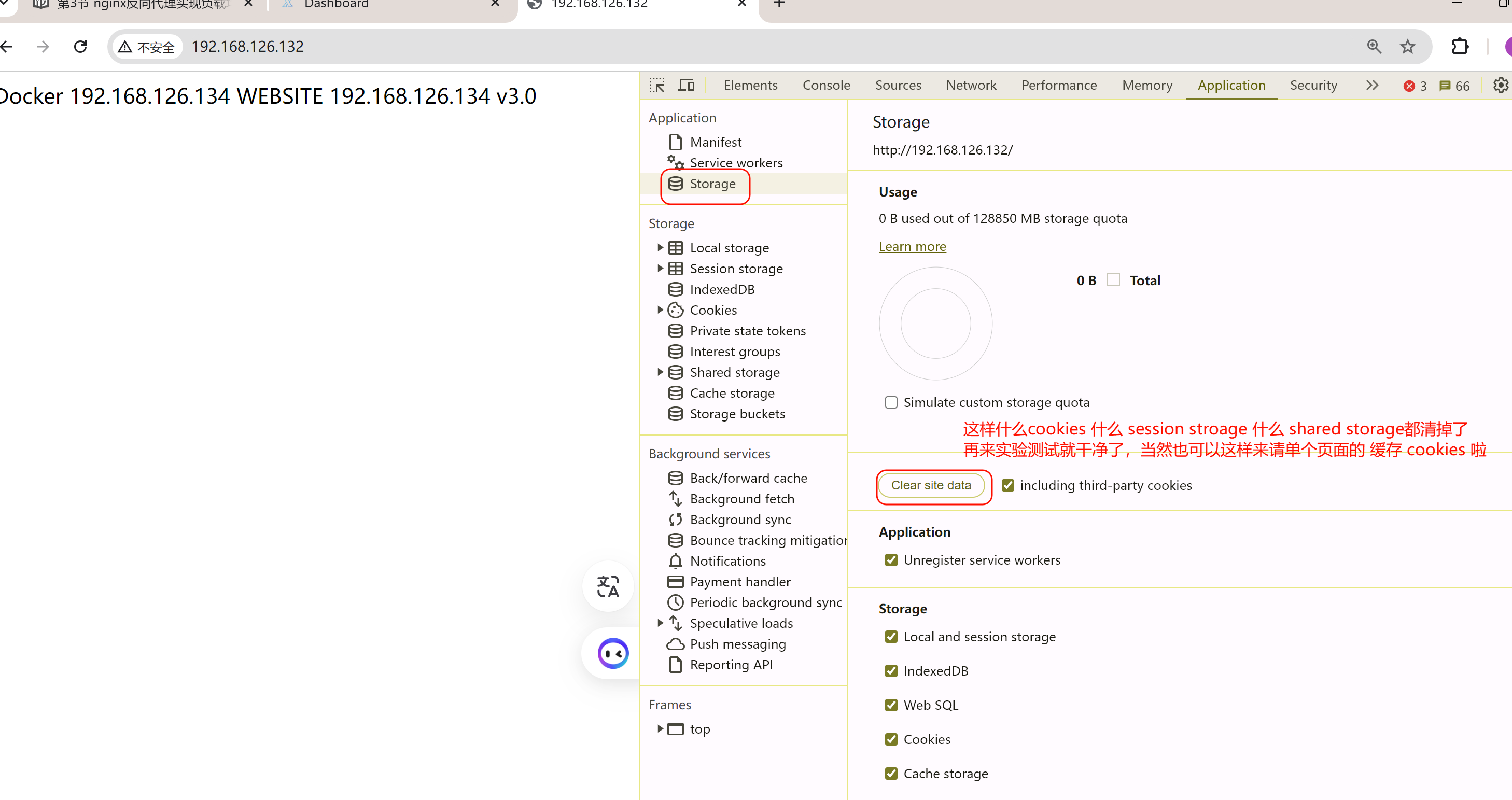Viewport: 1512px width, 800px height.
Task: Toggle the Local and session storage checkbox
Action: tap(890, 637)
